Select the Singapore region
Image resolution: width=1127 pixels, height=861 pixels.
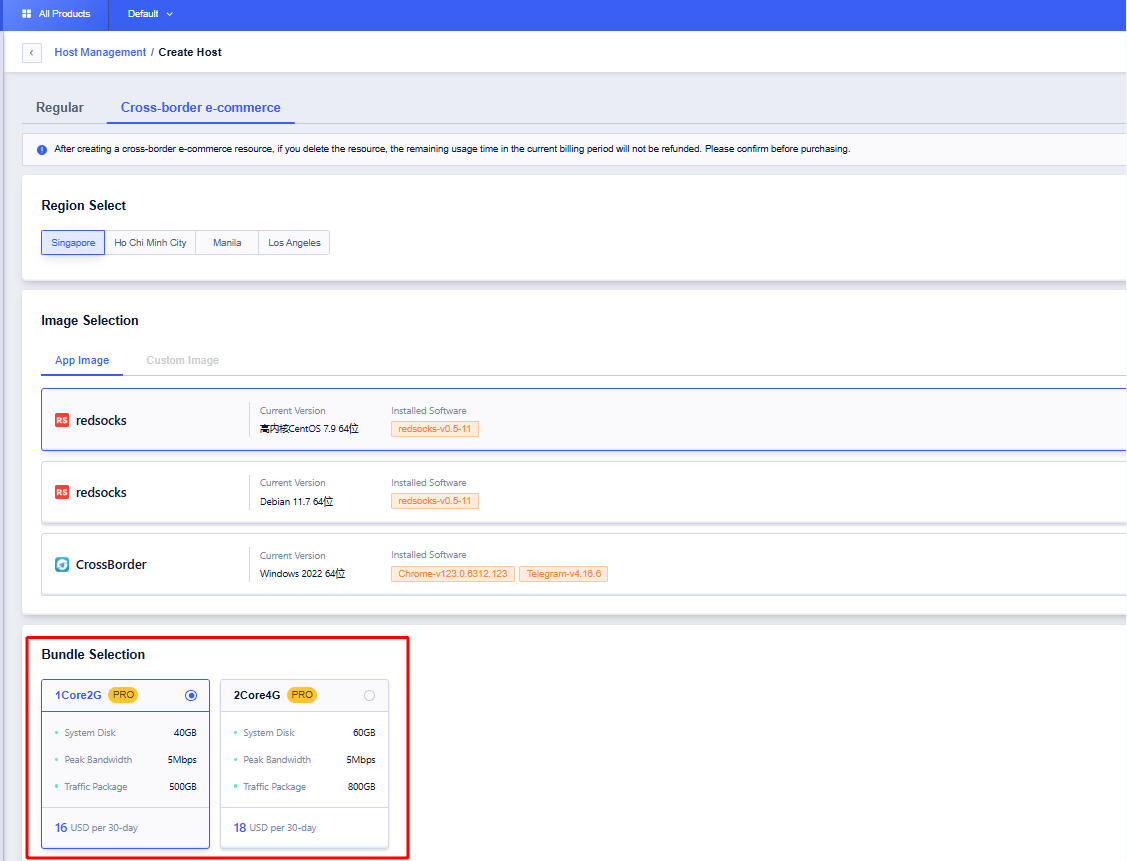[x=73, y=243]
